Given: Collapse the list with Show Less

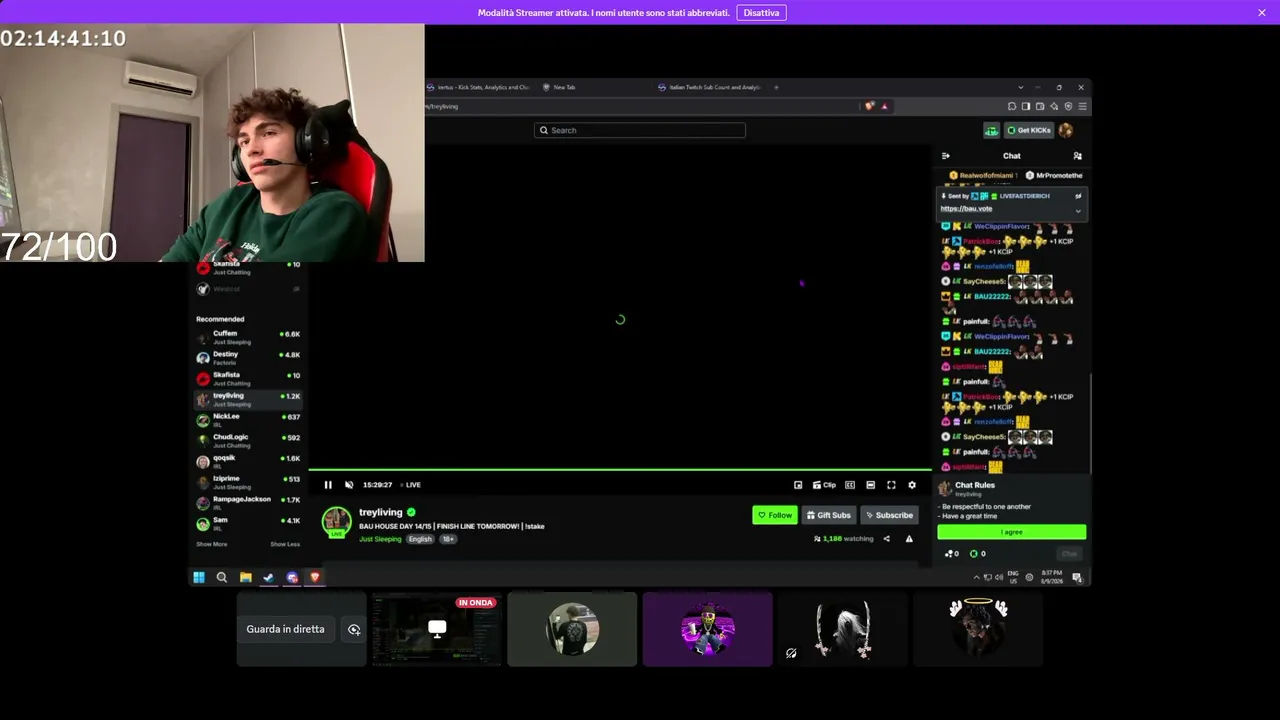Looking at the screenshot, I should tap(285, 544).
